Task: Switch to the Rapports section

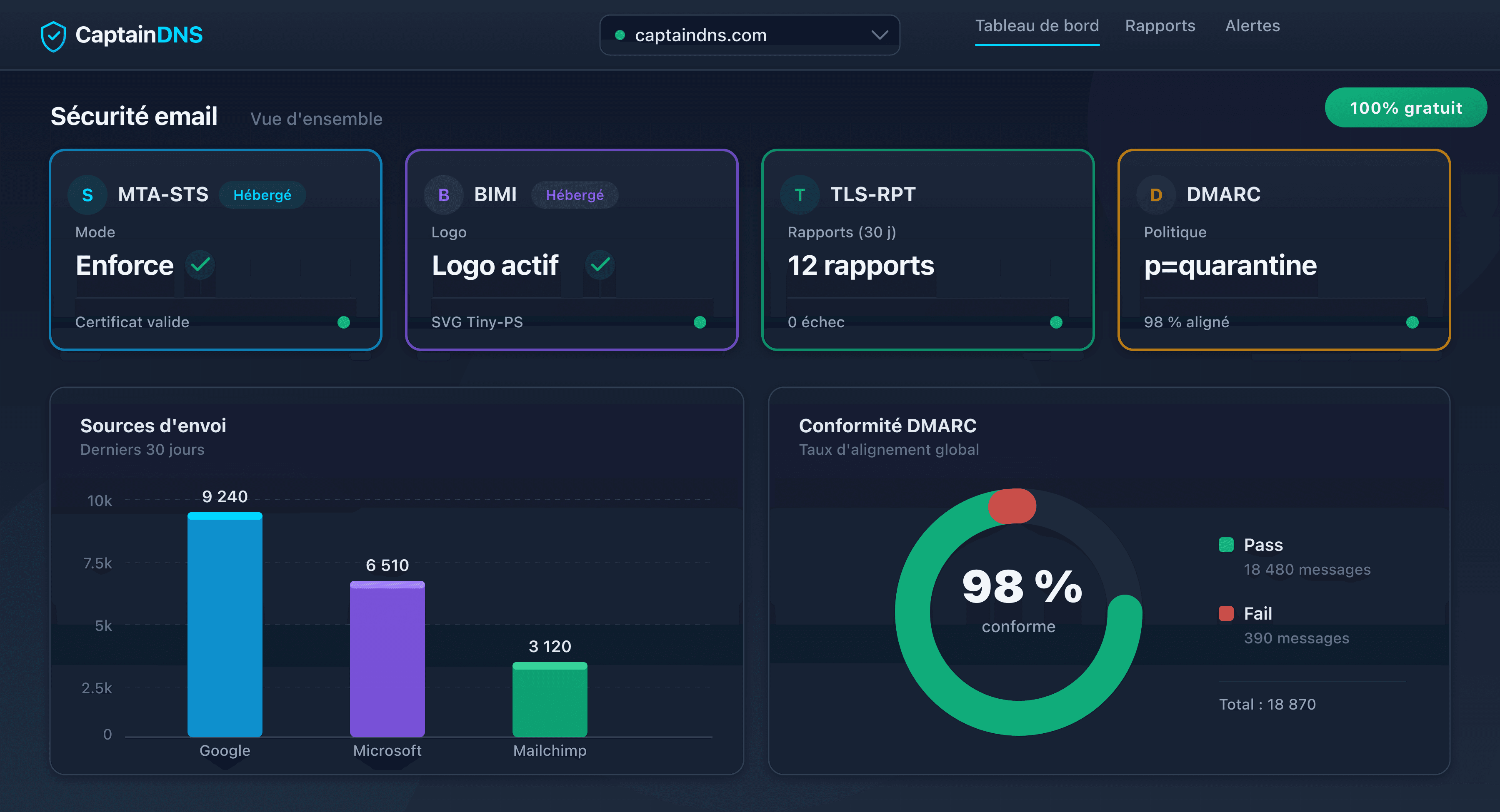Action: tap(1159, 26)
